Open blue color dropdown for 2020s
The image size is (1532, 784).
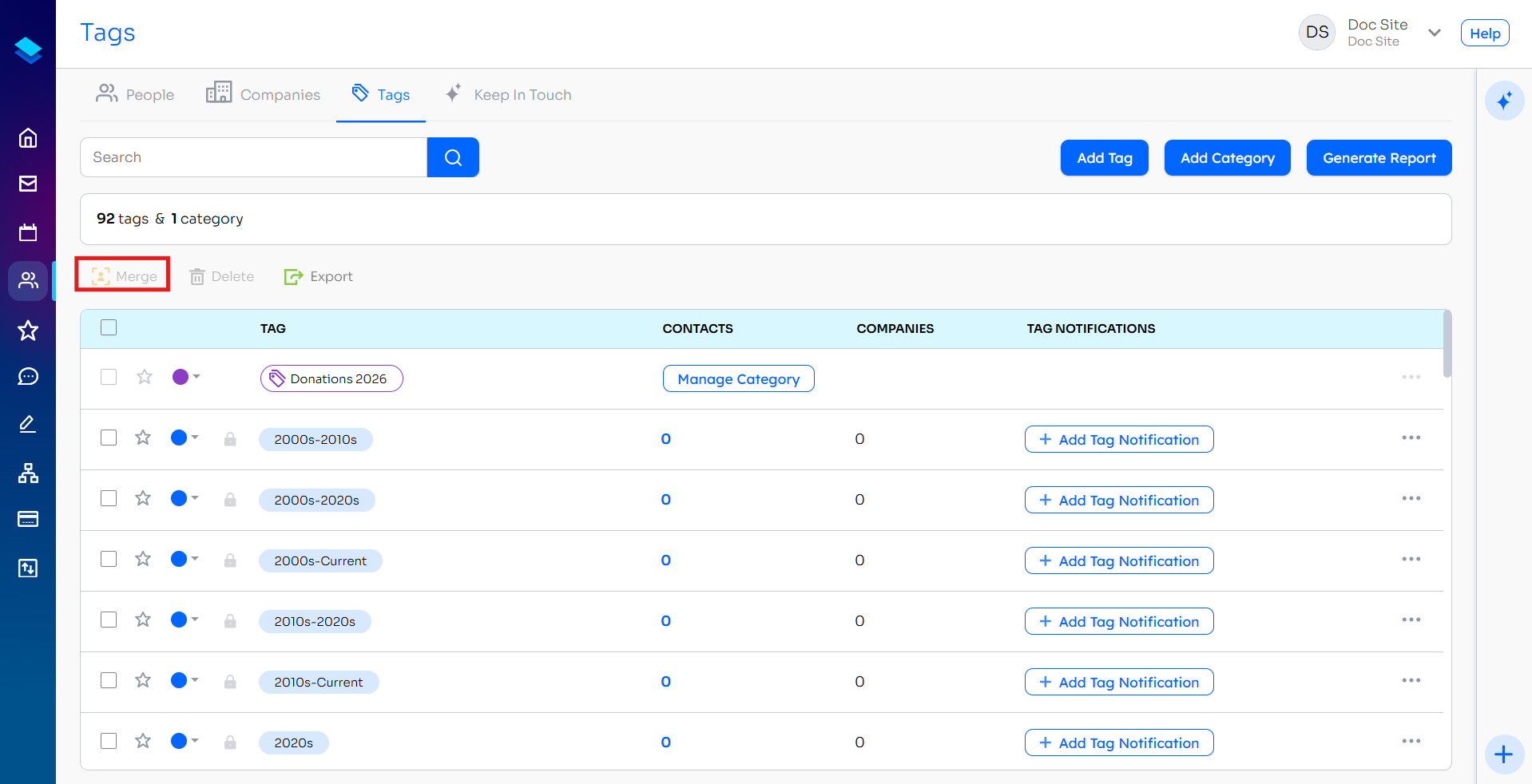(185, 741)
